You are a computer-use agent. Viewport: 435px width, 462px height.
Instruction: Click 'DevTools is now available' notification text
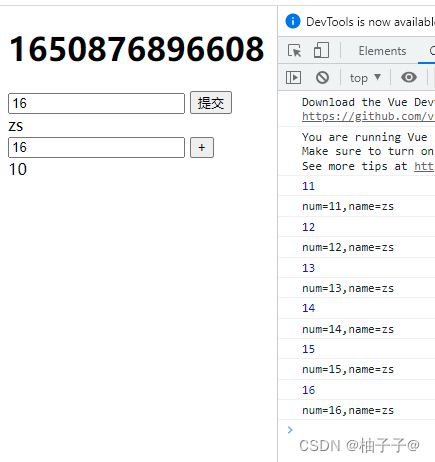click(370, 22)
